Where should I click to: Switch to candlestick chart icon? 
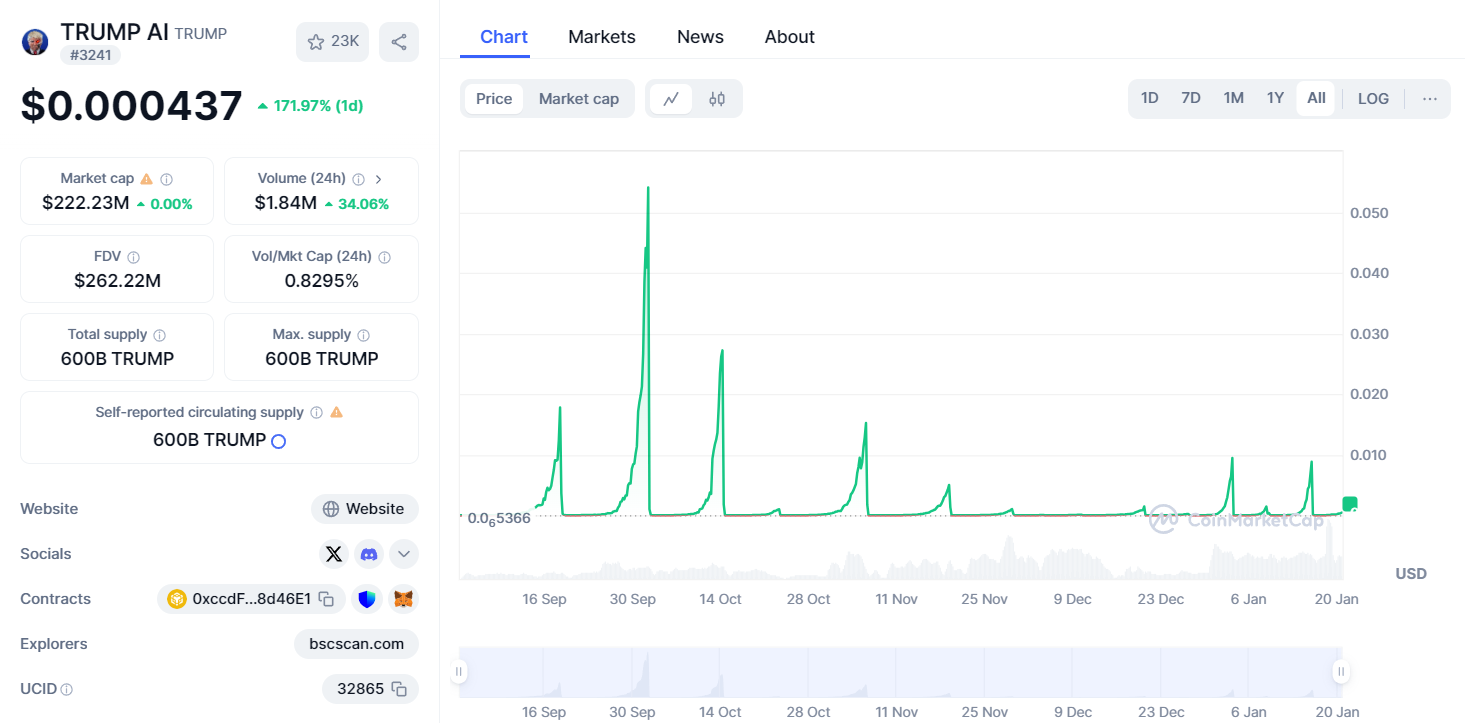click(x=717, y=99)
